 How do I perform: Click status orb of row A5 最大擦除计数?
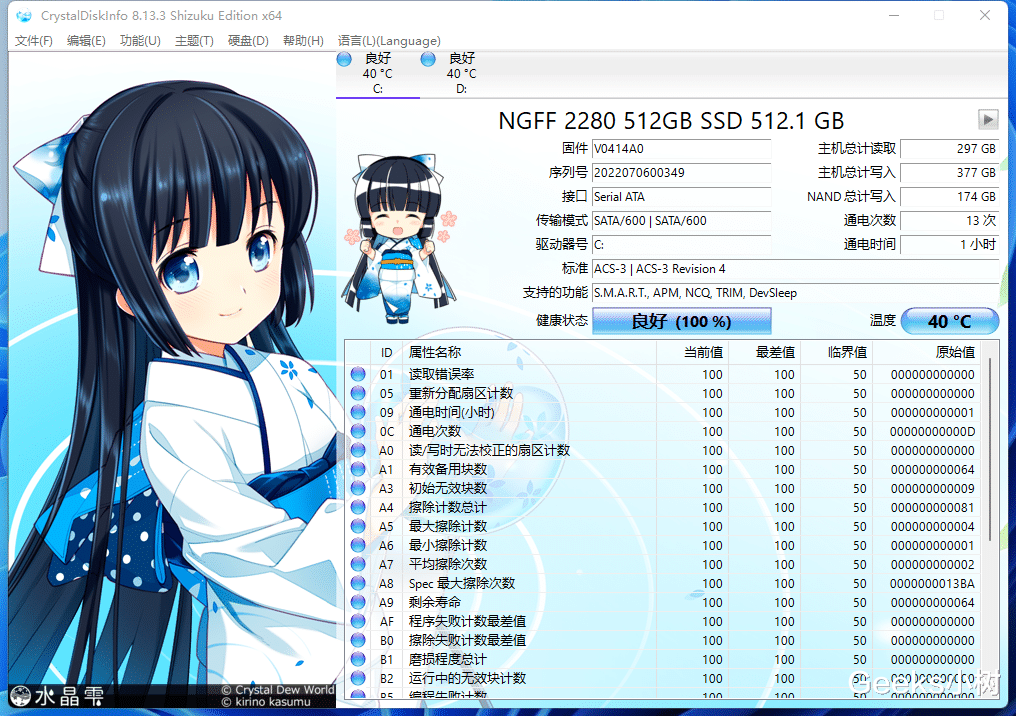point(358,526)
